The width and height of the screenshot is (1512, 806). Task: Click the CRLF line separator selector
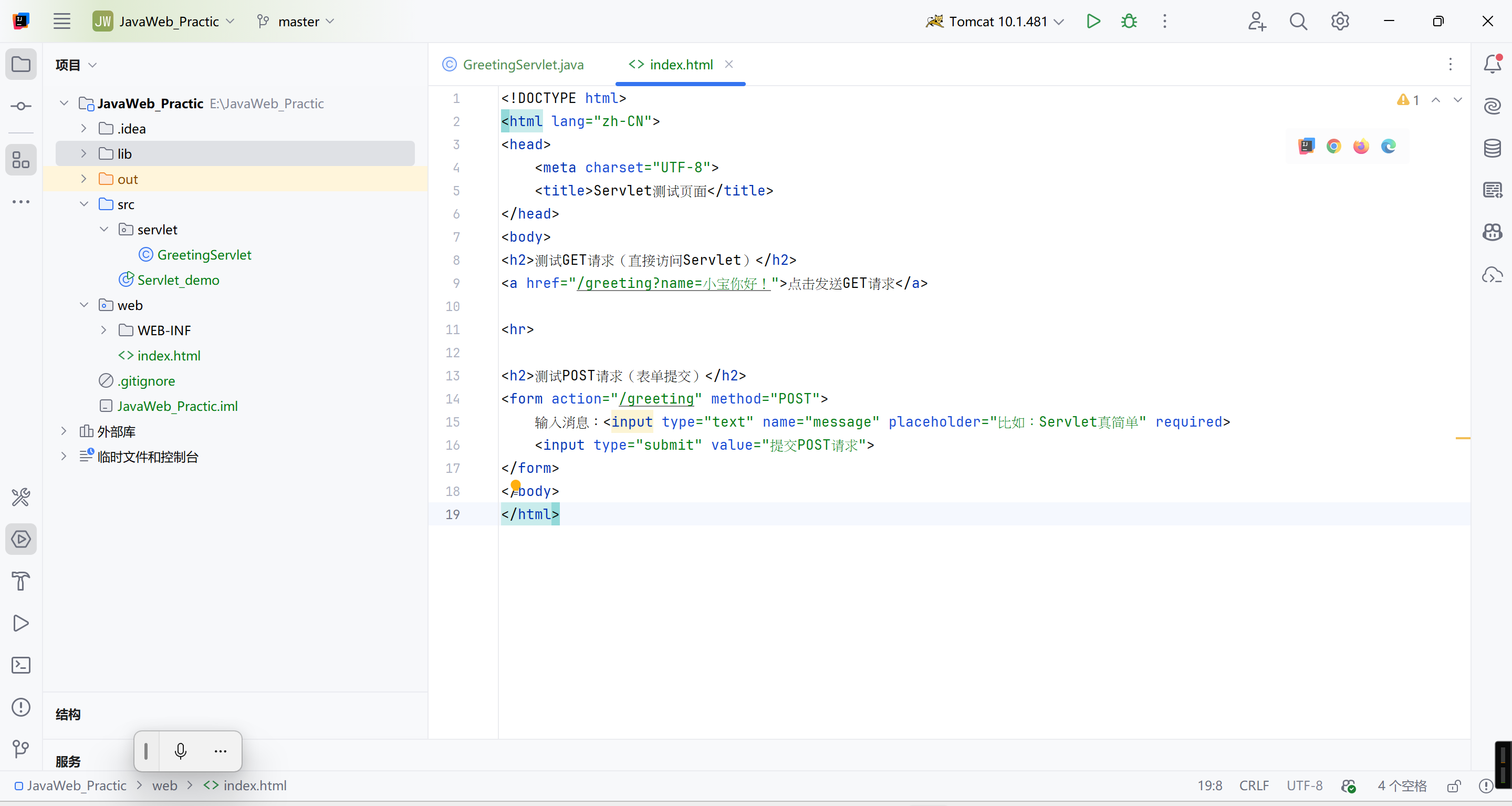coord(1254,786)
